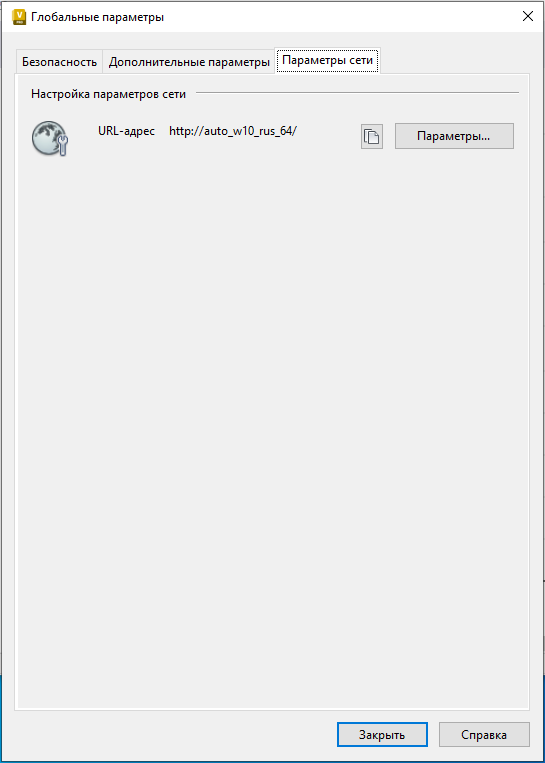Viewport: 545px width, 763px height.
Task: Click the separator line beside the section header
Action: click(357, 92)
